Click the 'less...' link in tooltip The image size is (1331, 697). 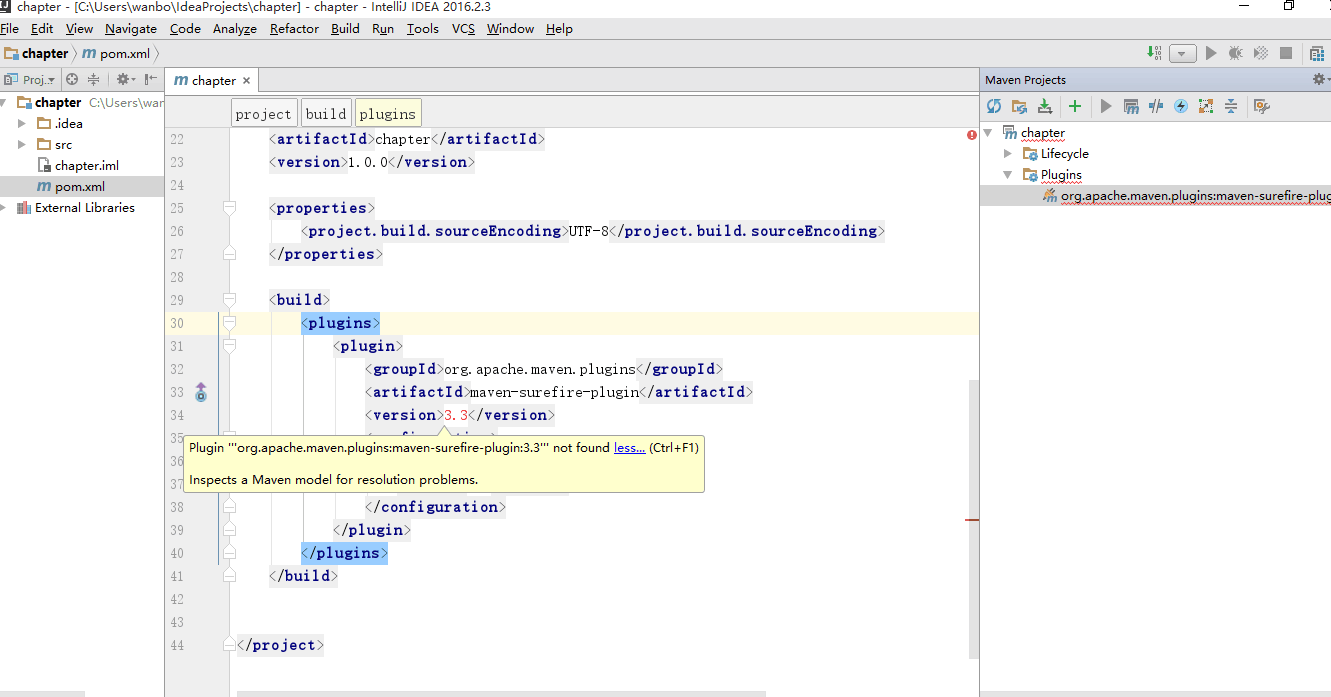coord(629,448)
